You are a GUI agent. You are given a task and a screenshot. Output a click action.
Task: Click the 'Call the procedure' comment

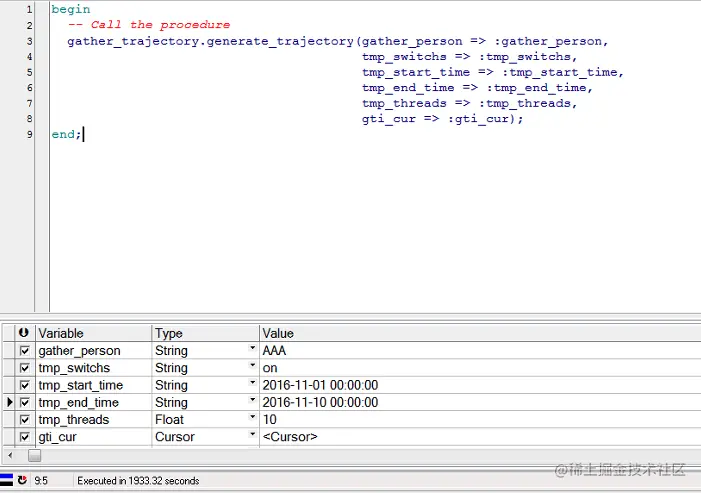(160, 25)
